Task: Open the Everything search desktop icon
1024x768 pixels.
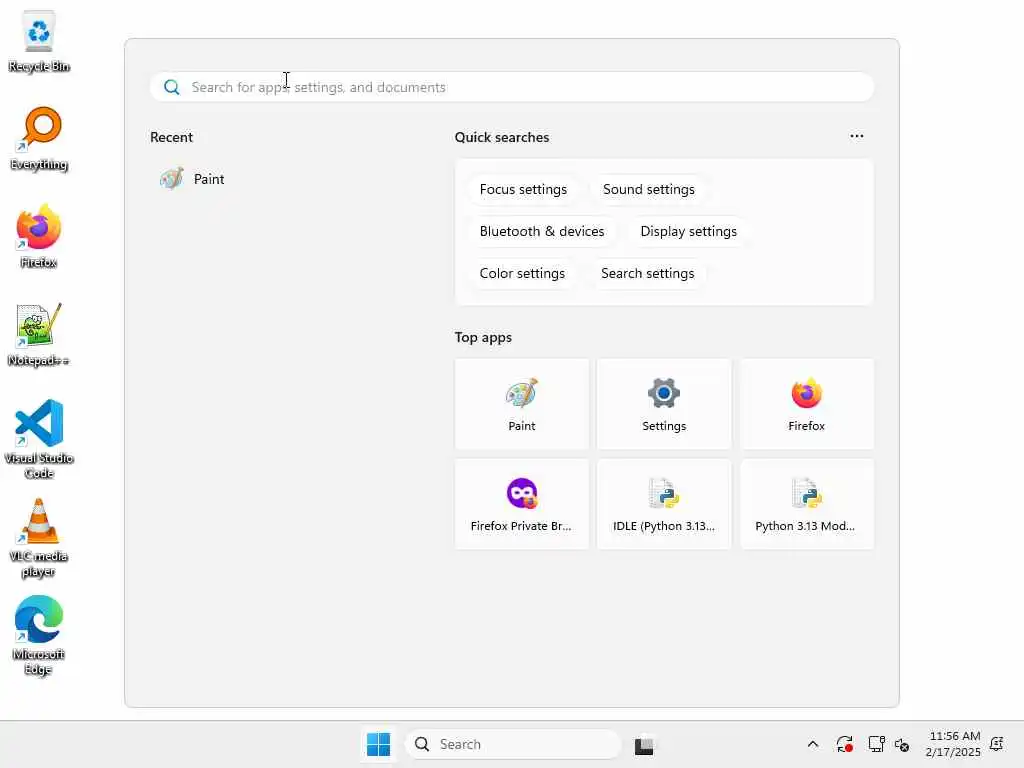Action: point(39,139)
